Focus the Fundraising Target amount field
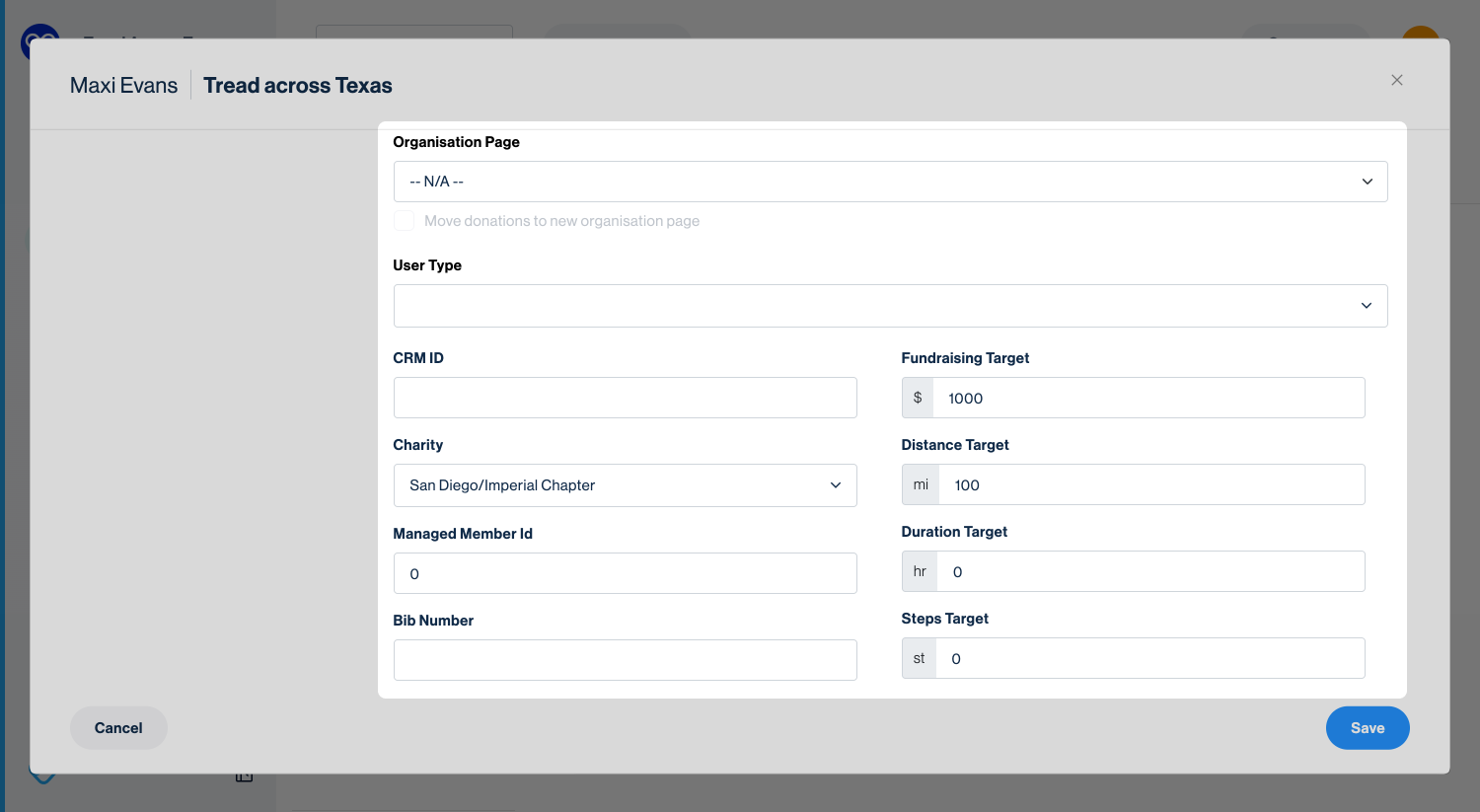The width and height of the screenshot is (1480, 812). pyautogui.click(x=1147, y=398)
